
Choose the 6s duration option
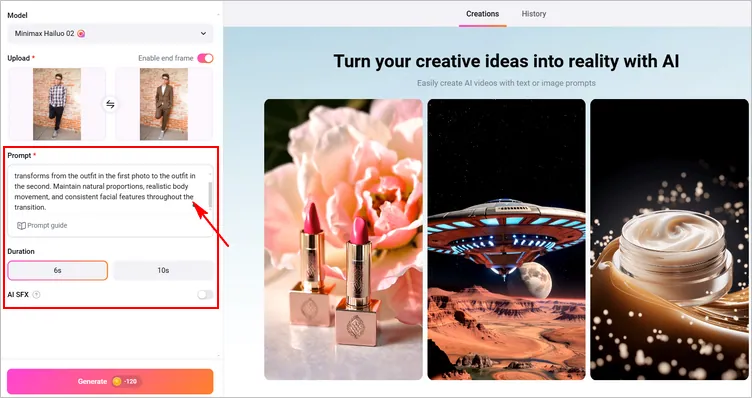pyautogui.click(x=58, y=270)
